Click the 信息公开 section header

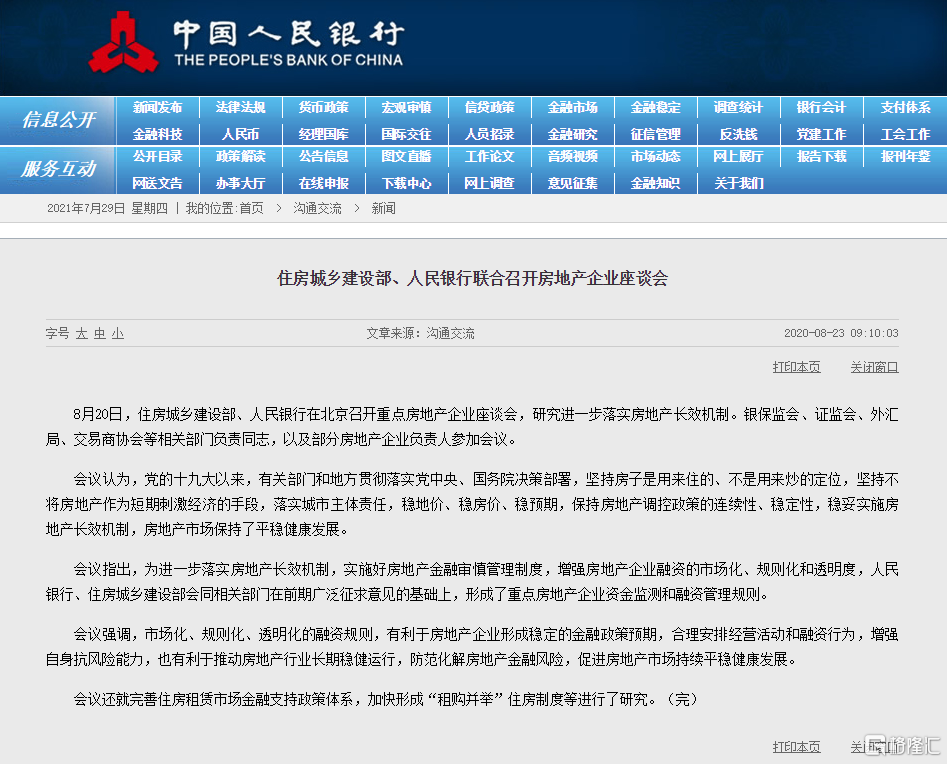click(58, 120)
